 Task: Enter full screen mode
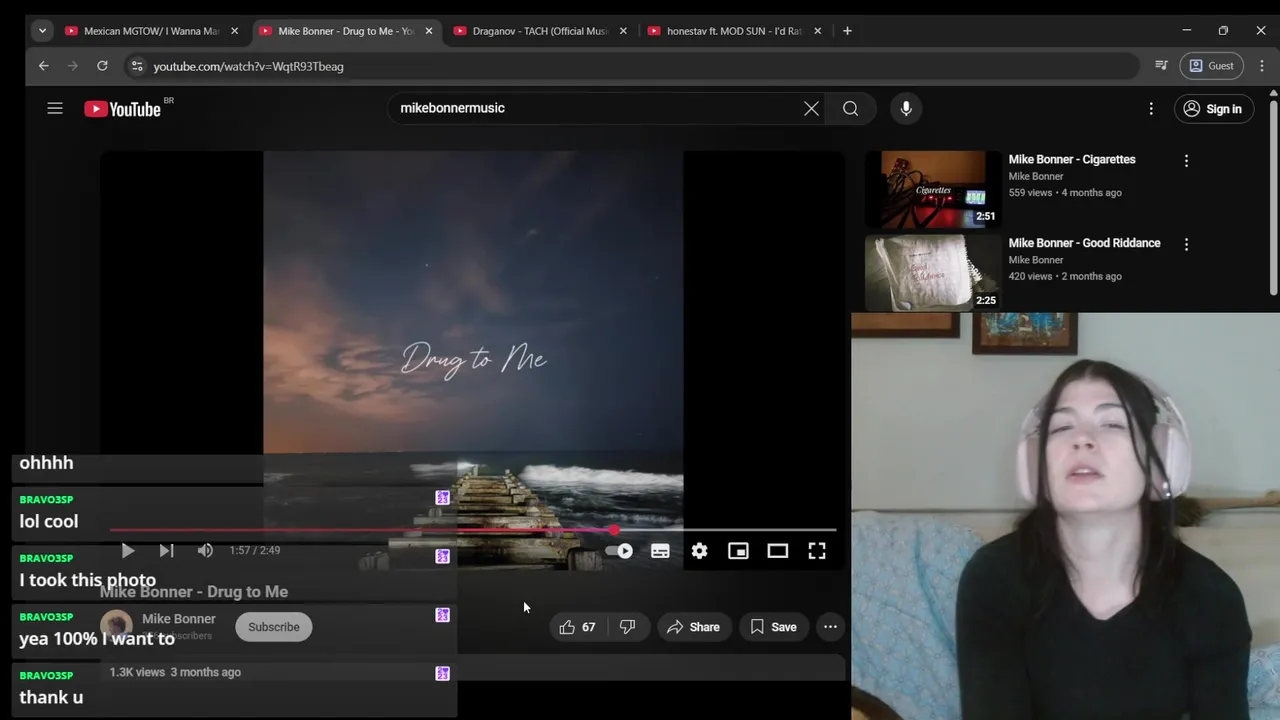pyautogui.click(x=817, y=550)
